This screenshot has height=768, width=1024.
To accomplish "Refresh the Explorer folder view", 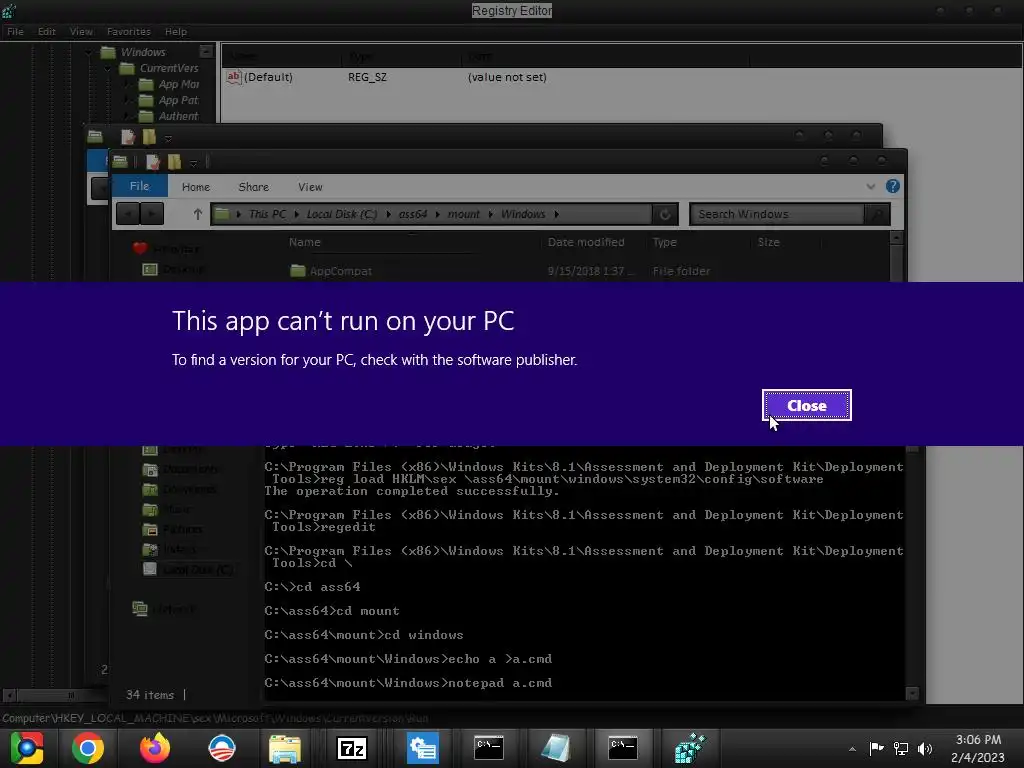I will pos(665,214).
